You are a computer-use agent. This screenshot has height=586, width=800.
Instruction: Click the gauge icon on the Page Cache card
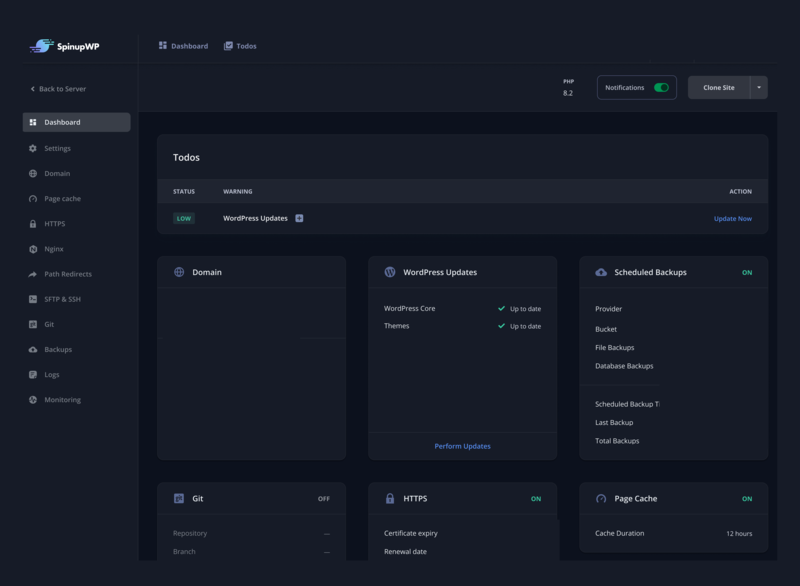[x=601, y=498]
